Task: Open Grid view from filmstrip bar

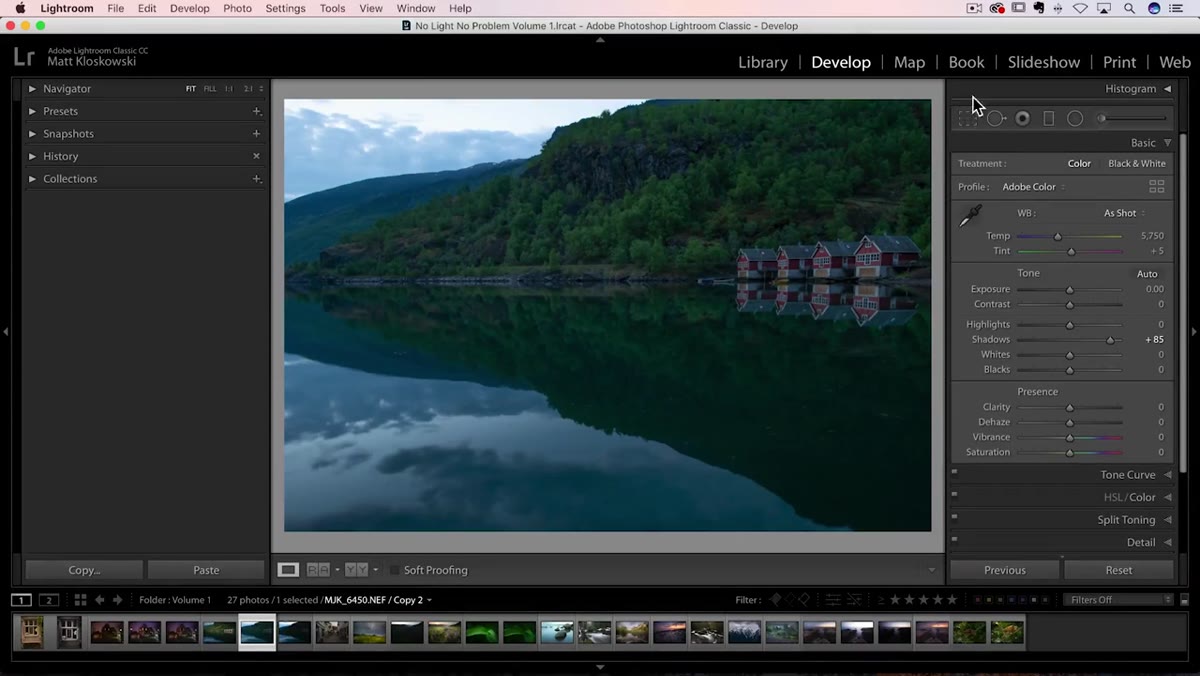Action: point(81,600)
